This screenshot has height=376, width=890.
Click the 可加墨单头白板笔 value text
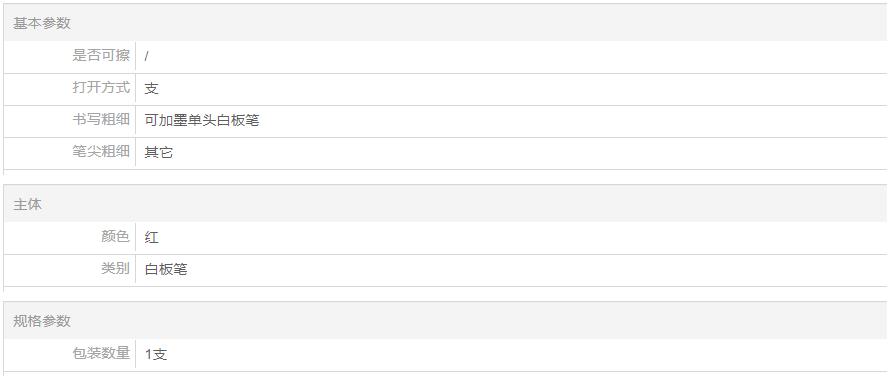(202, 120)
